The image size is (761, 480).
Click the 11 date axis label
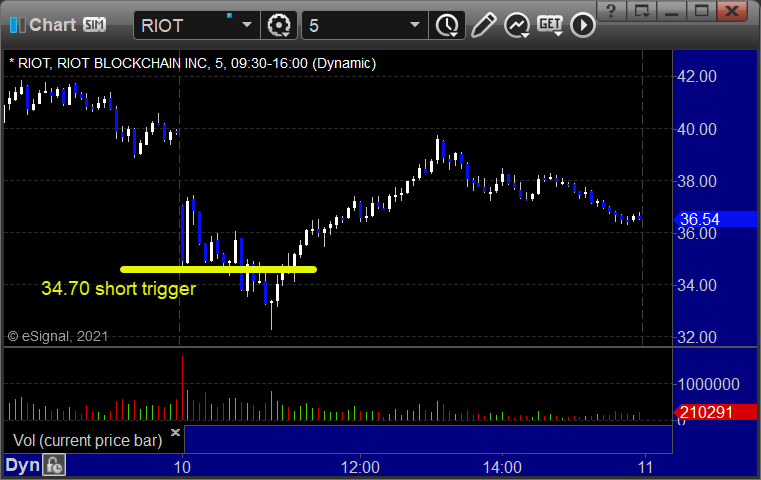click(x=645, y=468)
